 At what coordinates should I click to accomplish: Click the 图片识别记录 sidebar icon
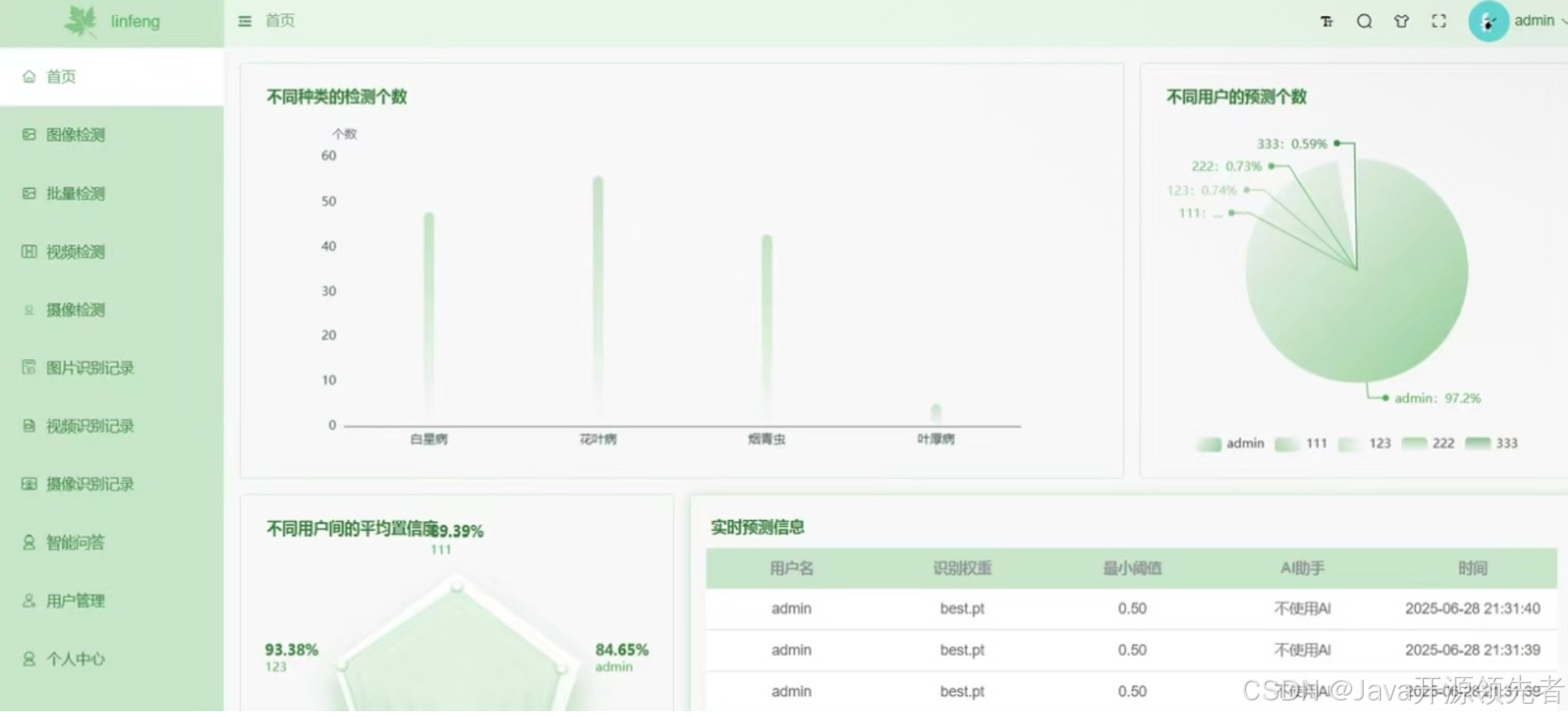[x=29, y=368]
